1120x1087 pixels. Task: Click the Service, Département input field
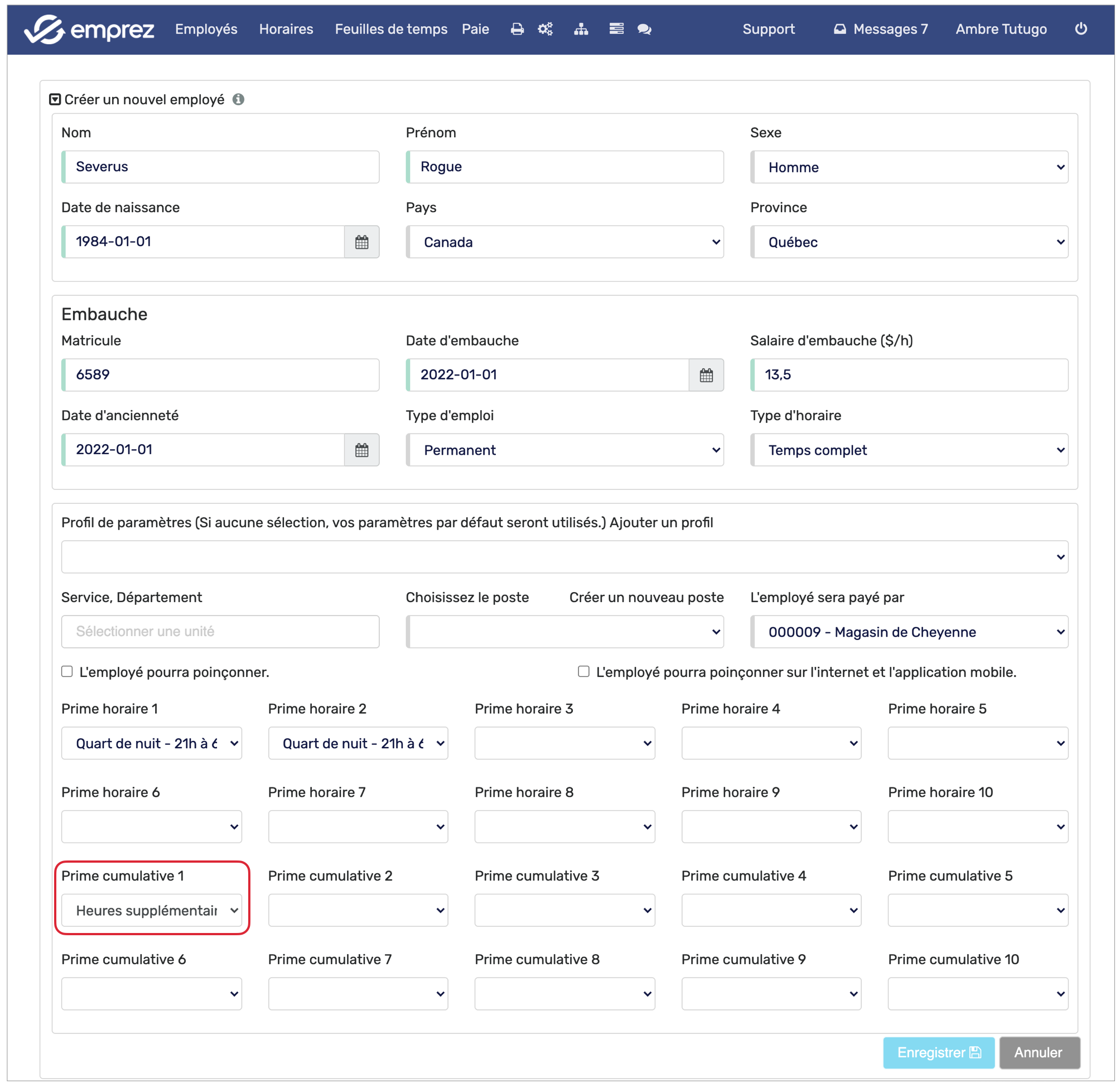coord(220,631)
